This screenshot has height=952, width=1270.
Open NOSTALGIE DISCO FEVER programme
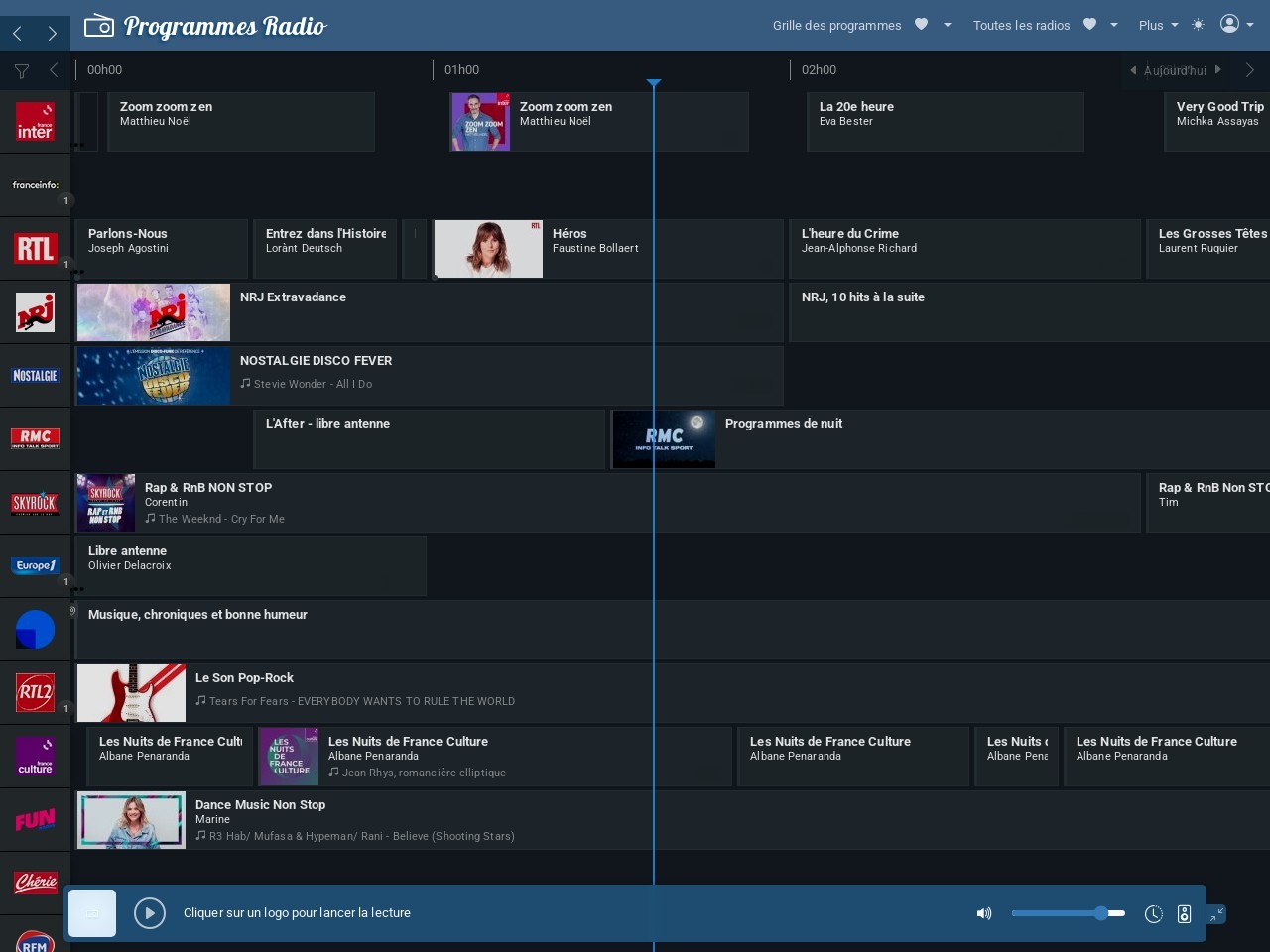click(x=430, y=376)
